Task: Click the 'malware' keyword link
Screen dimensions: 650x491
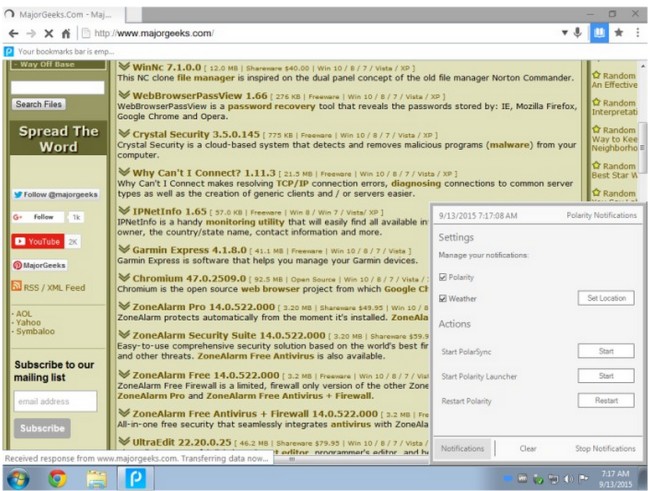Action: [x=510, y=145]
